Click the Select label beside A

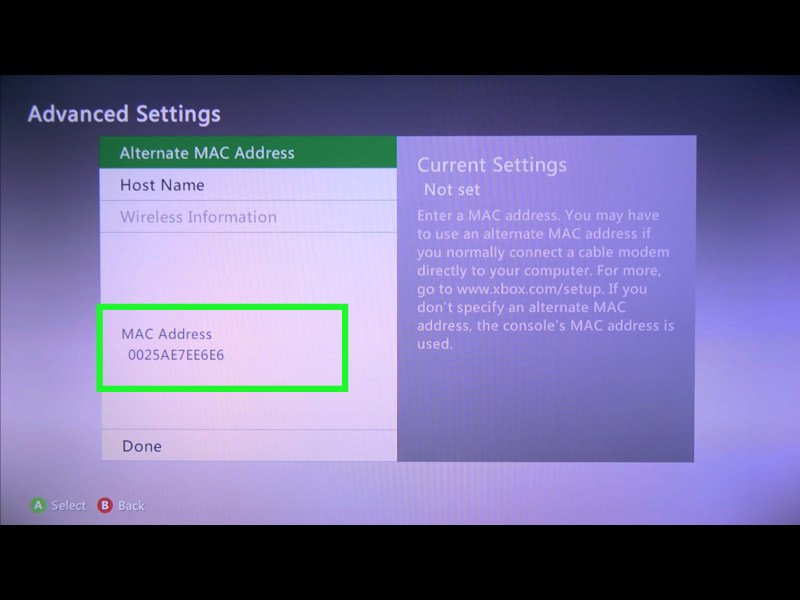point(68,506)
